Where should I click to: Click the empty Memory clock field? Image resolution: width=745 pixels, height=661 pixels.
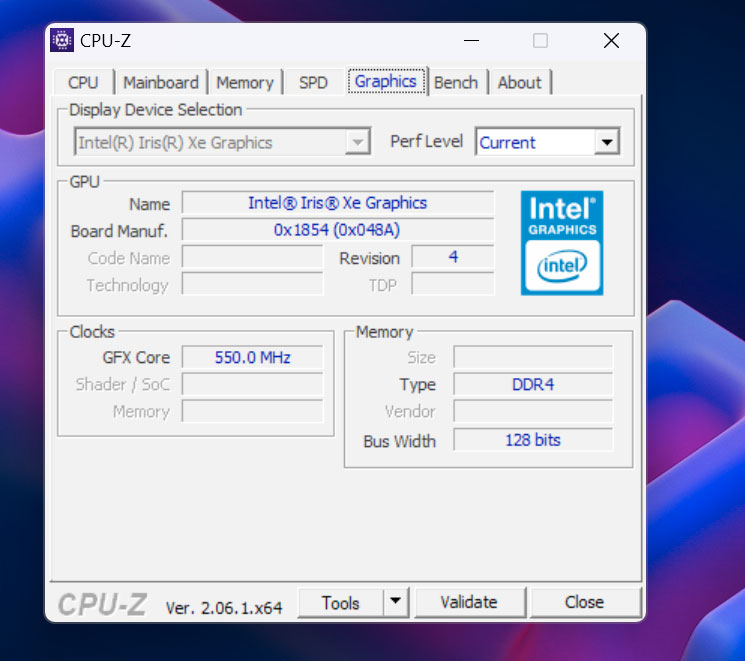pyautogui.click(x=252, y=411)
